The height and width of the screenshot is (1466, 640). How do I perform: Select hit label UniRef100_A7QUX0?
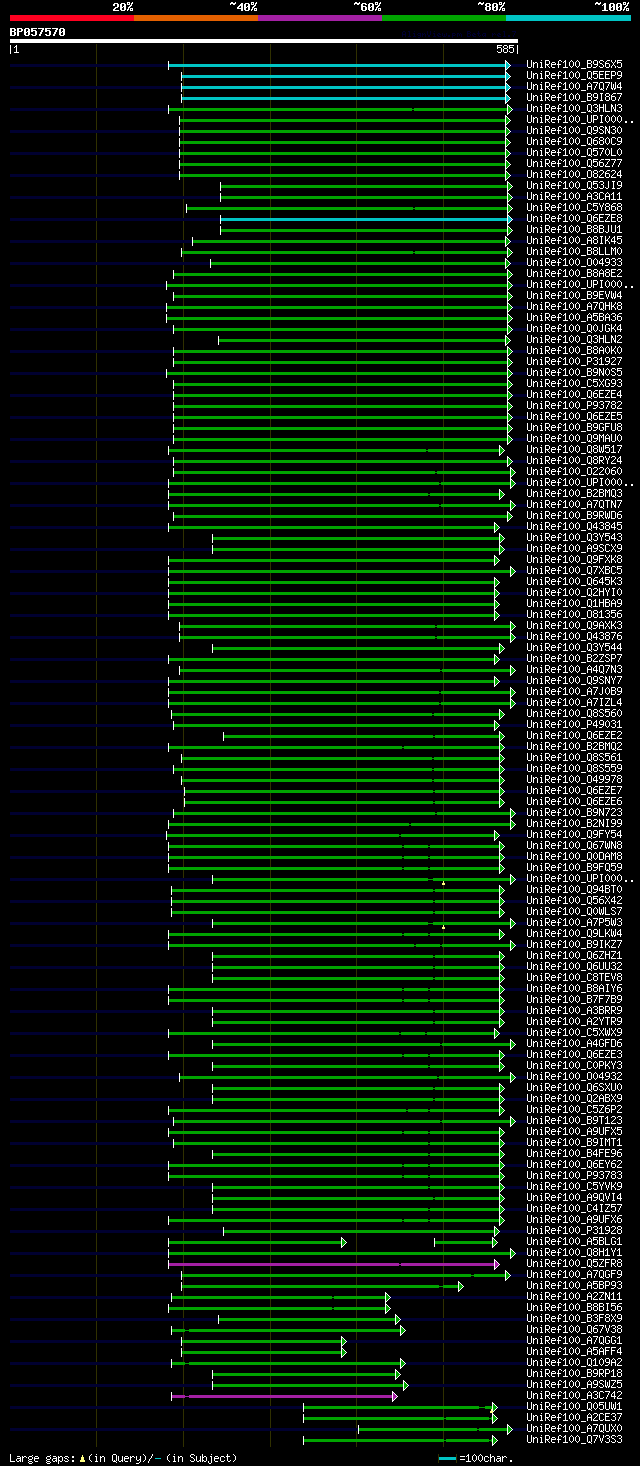[574, 1428]
